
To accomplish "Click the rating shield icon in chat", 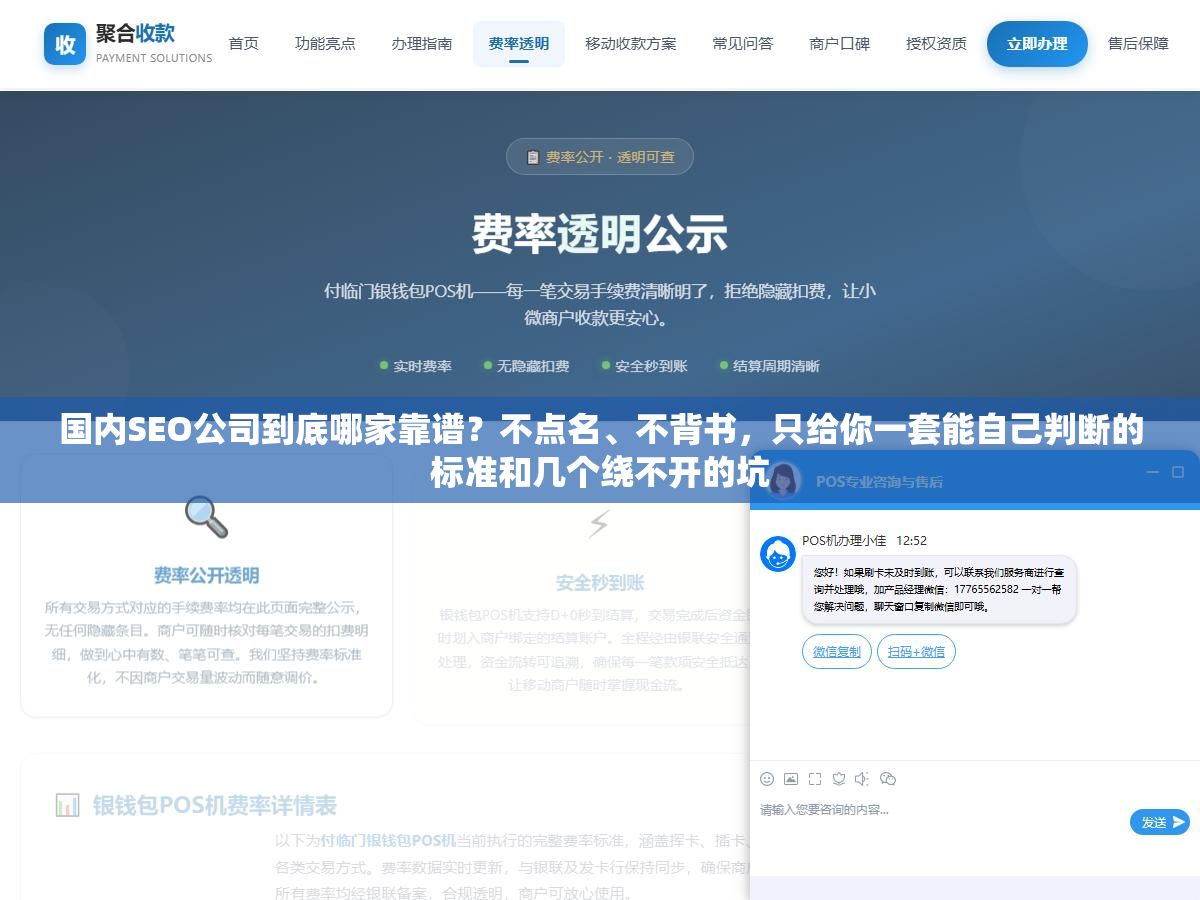I will (x=839, y=779).
